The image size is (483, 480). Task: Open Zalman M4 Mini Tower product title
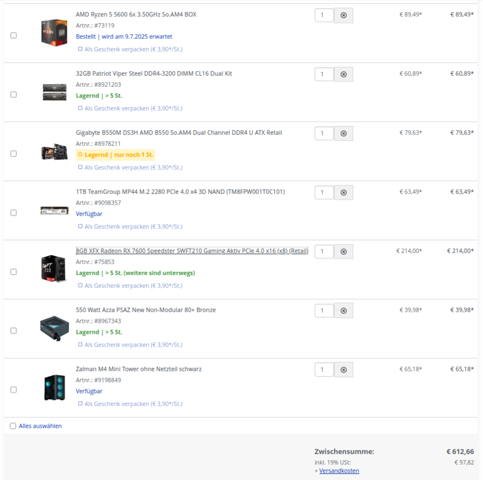pyautogui.click(x=139, y=369)
